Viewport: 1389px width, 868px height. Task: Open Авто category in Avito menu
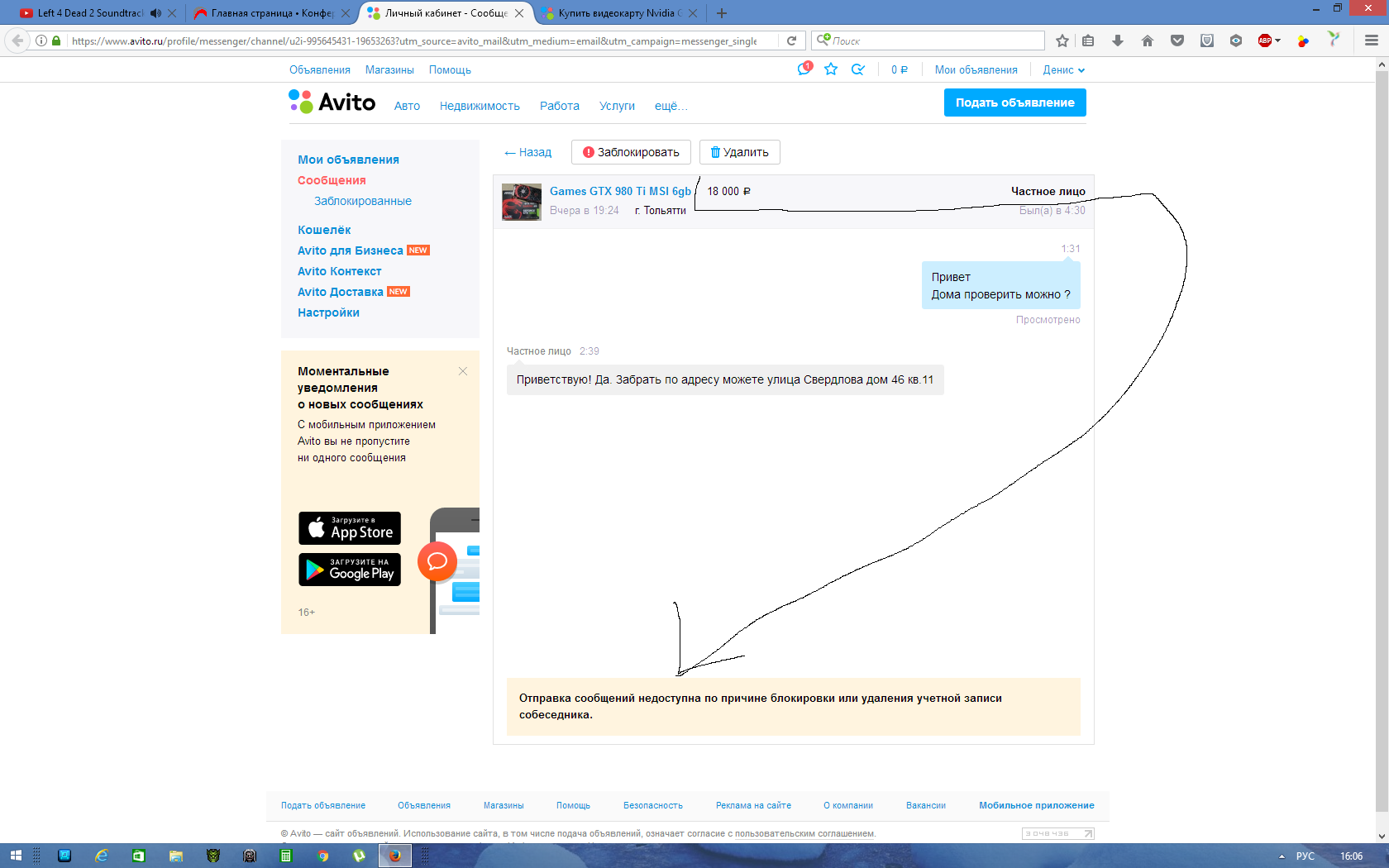407,106
